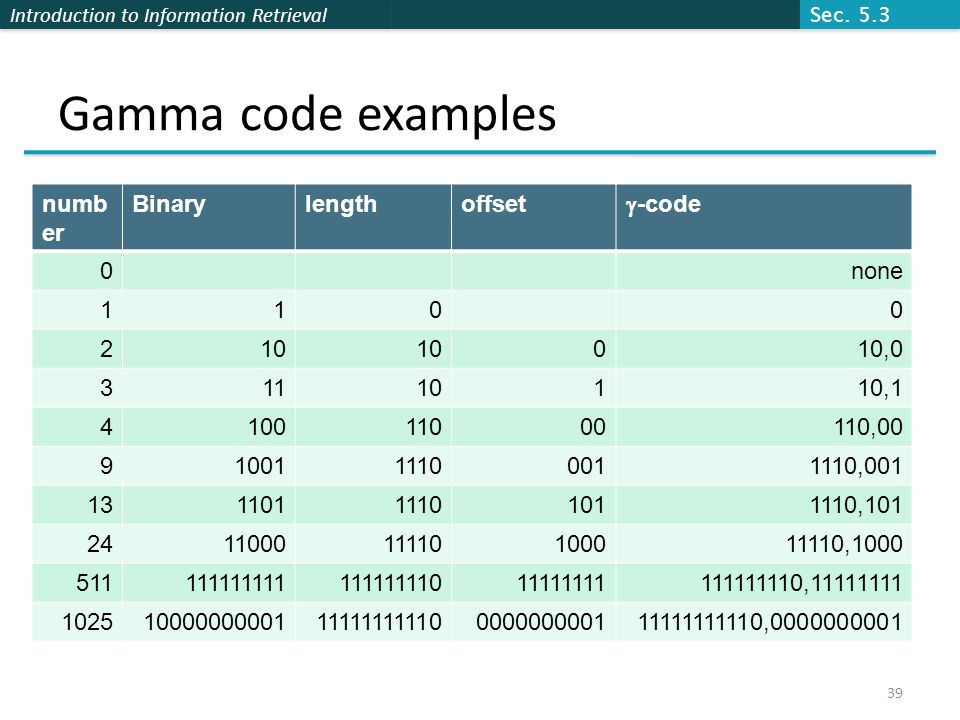
Task: Click the γ-code cell '1110,001'
Action: 763,466
